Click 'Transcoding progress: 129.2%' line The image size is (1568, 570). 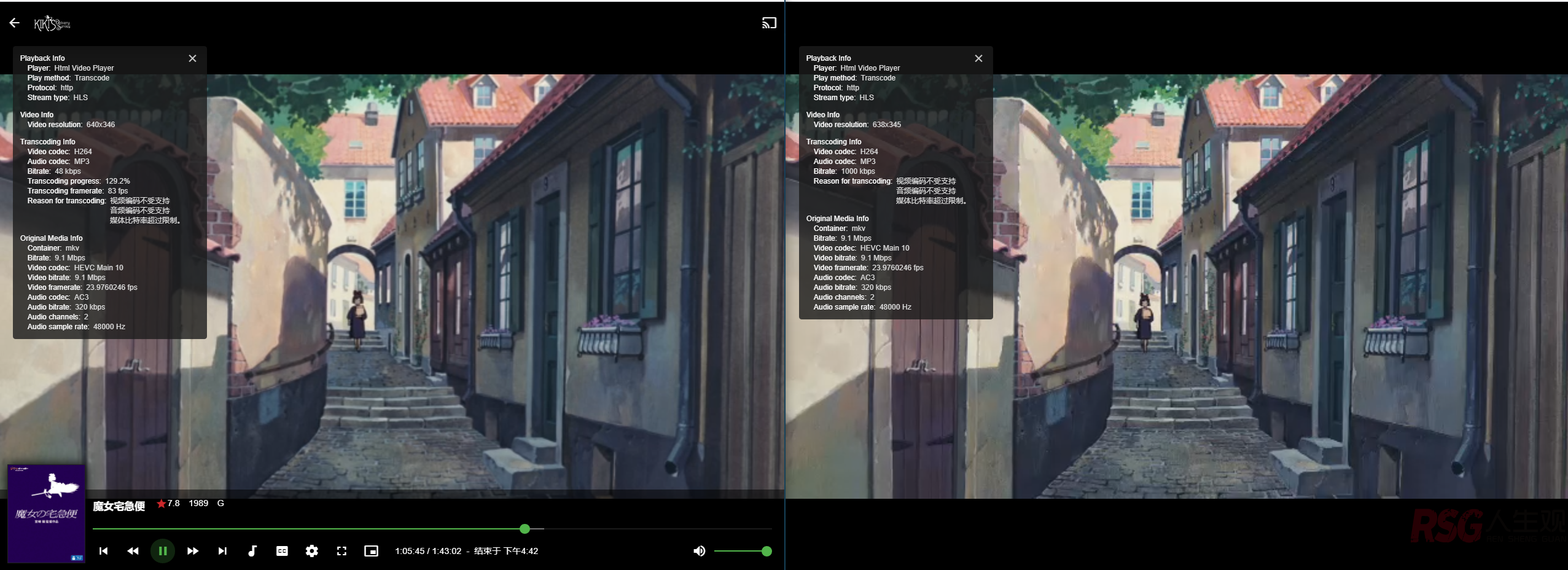click(x=79, y=181)
